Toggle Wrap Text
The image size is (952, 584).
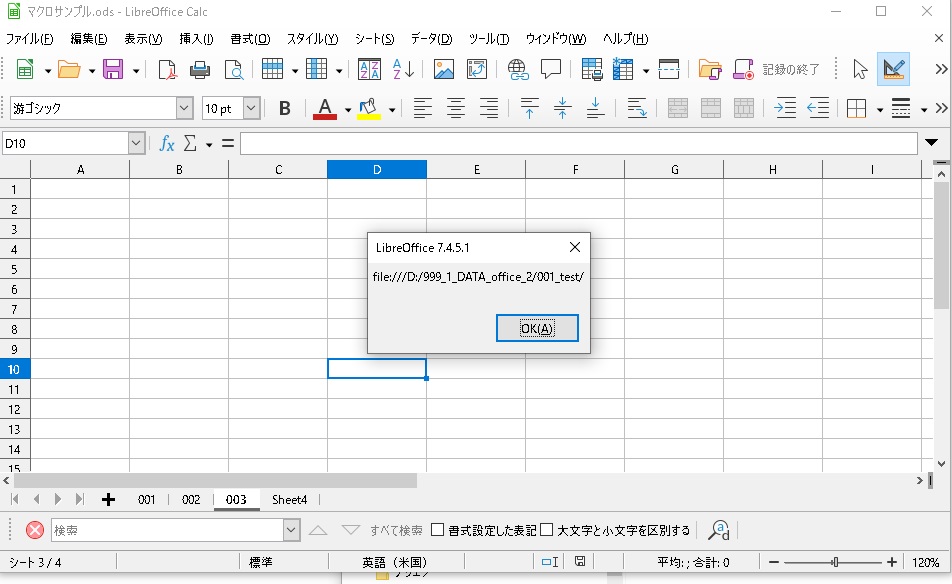[x=636, y=109]
